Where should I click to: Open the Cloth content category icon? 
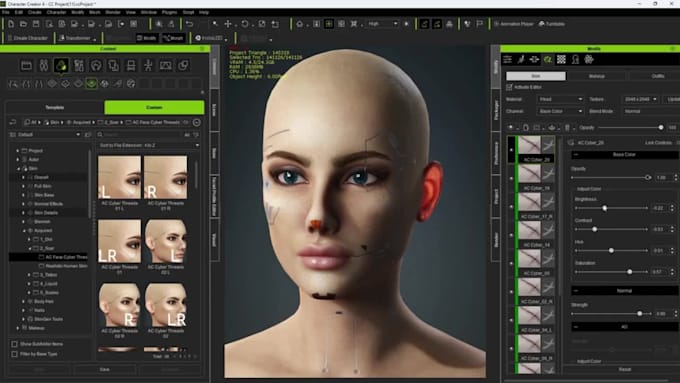click(113, 65)
